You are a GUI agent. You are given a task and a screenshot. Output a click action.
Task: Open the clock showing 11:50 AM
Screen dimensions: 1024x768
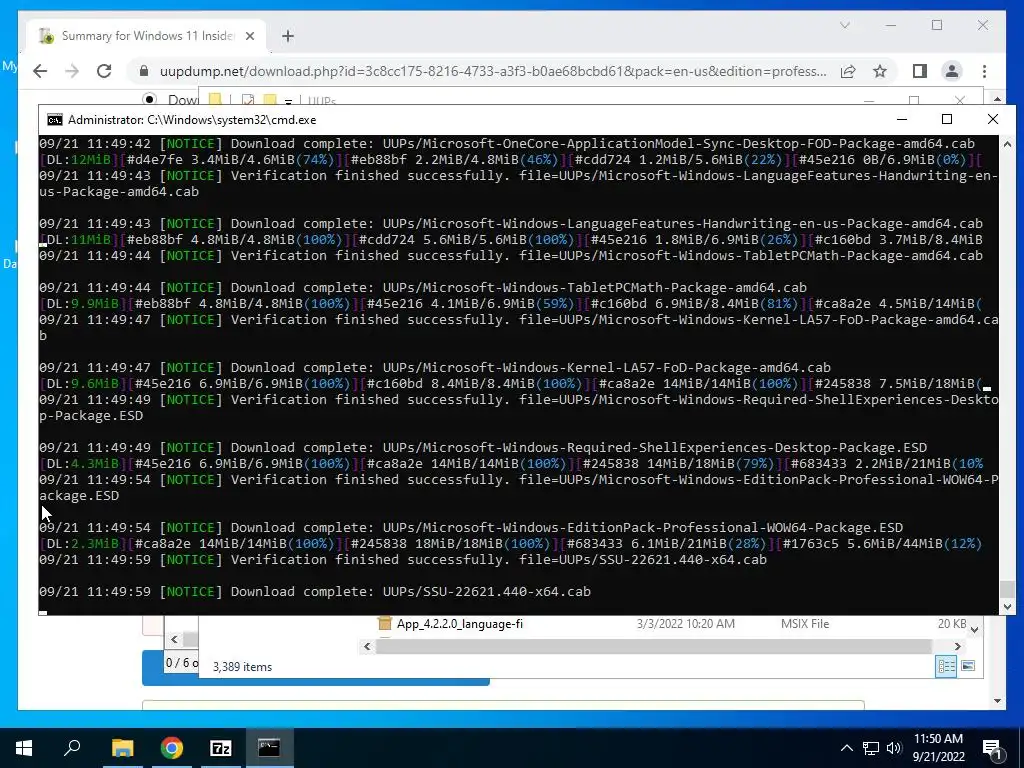[938, 748]
